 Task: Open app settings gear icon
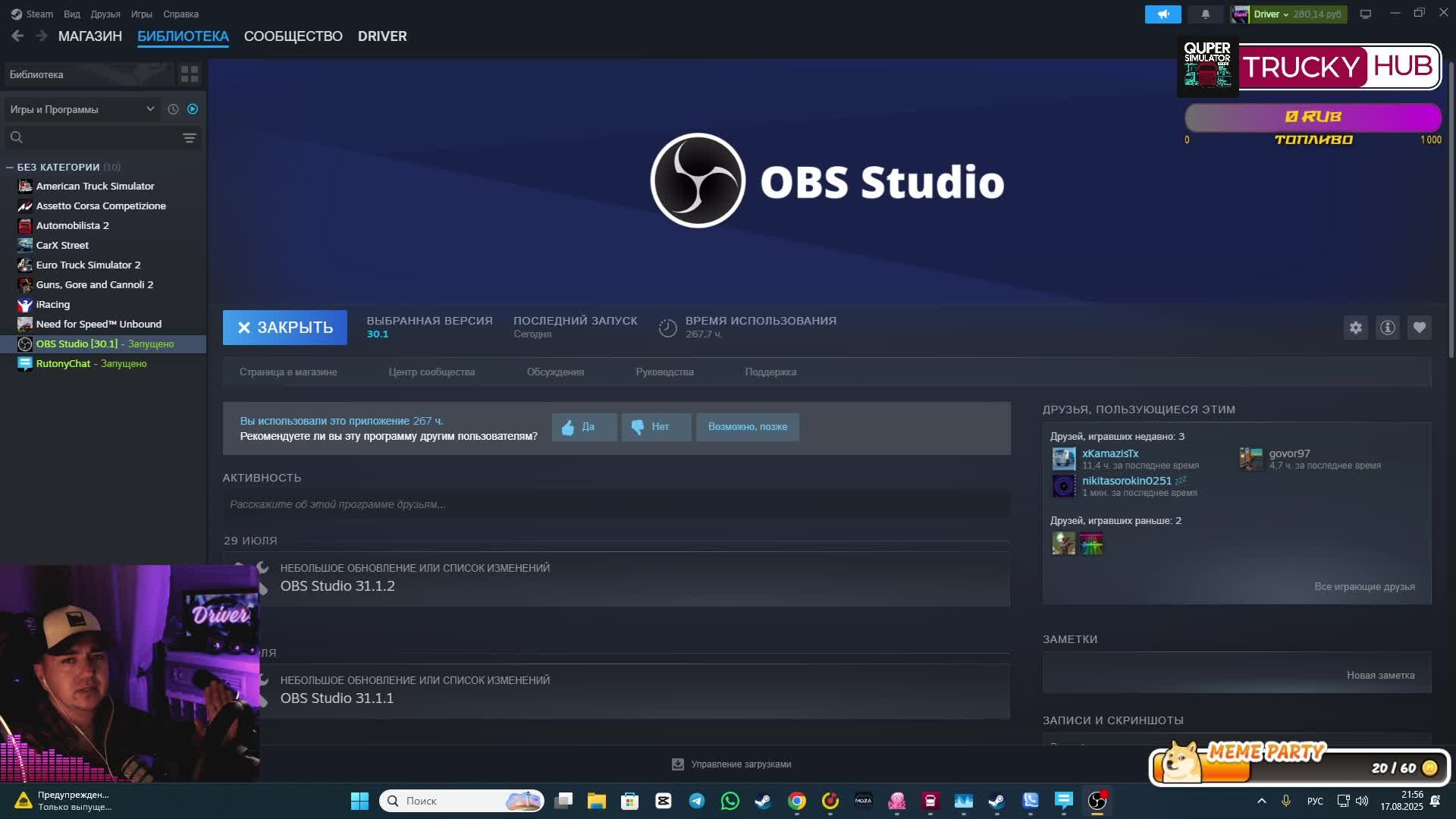pyautogui.click(x=1355, y=328)
